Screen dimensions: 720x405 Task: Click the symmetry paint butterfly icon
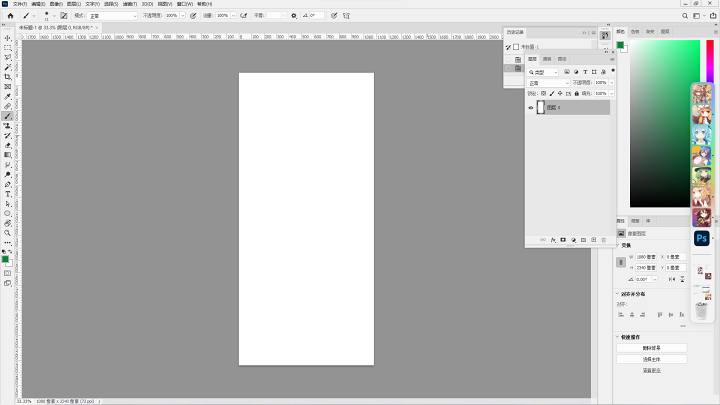(346, 16)
